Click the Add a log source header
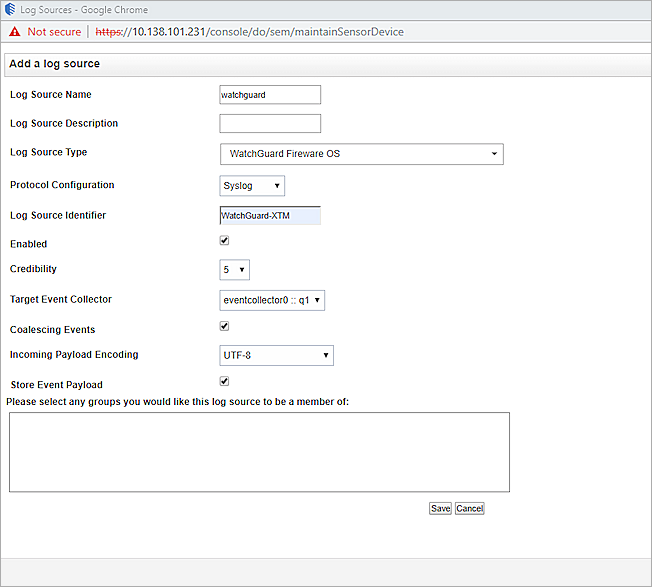The image size is (652, 587). pyautogui.click(x=55, y=64)
